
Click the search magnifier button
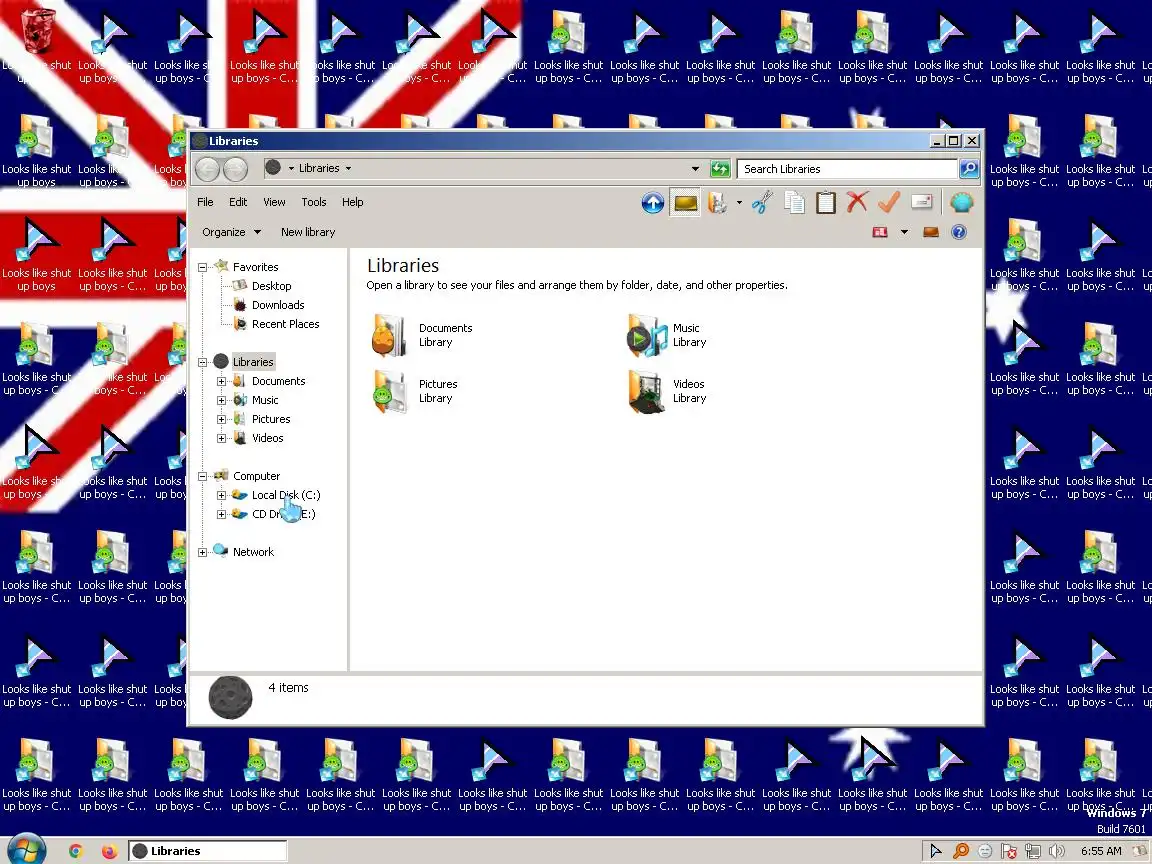tap(969, 169)
